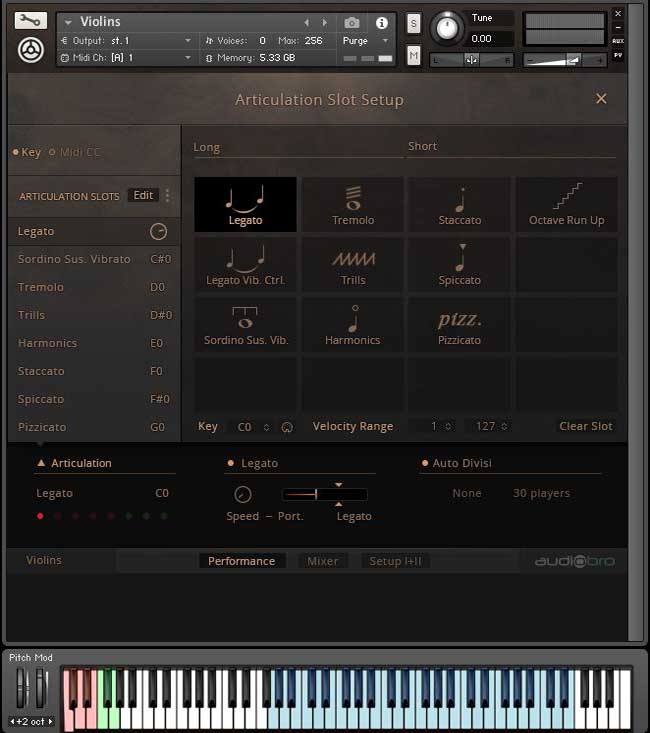Click the first red articulation indicator dot
This screenshot has width=650, height=733.
(40, 516)
